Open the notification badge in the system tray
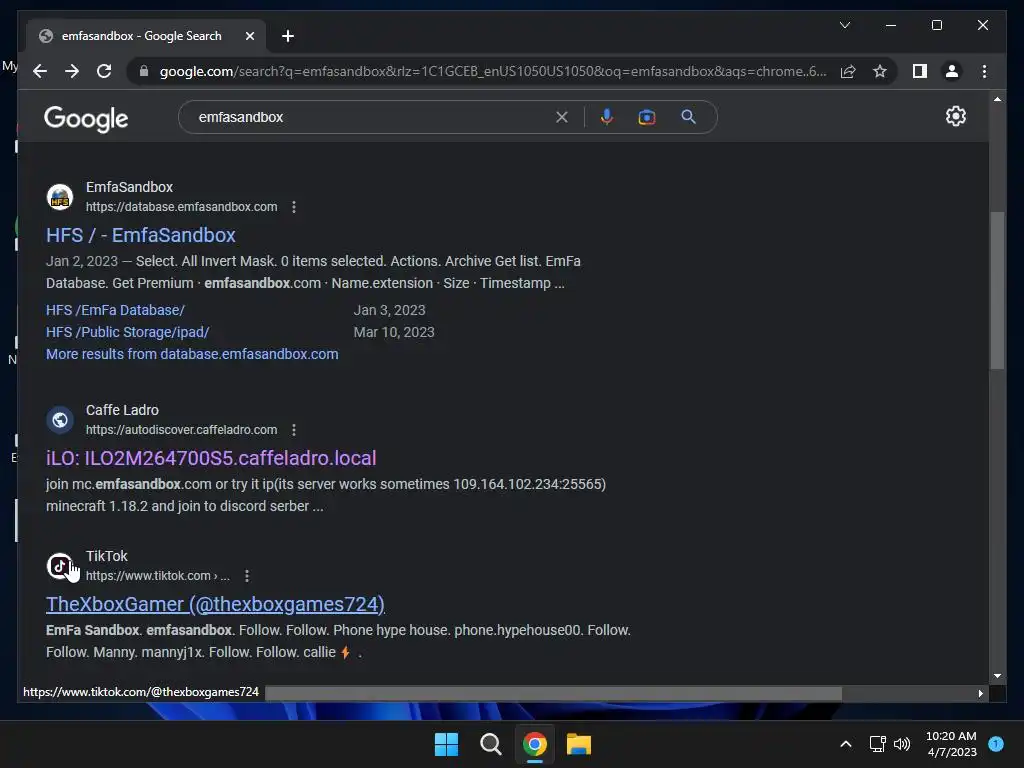Viewport: 1024px width, 768px height. tap(995, 744)
